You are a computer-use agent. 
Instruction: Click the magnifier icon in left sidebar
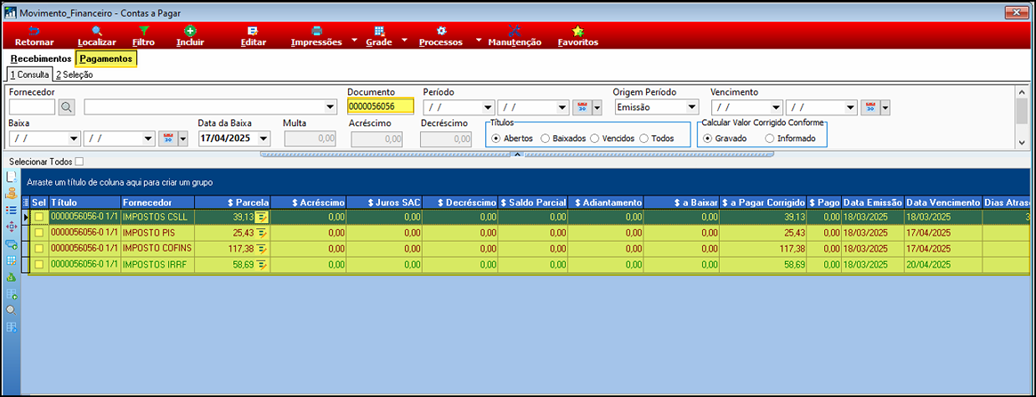pos(11,310)
